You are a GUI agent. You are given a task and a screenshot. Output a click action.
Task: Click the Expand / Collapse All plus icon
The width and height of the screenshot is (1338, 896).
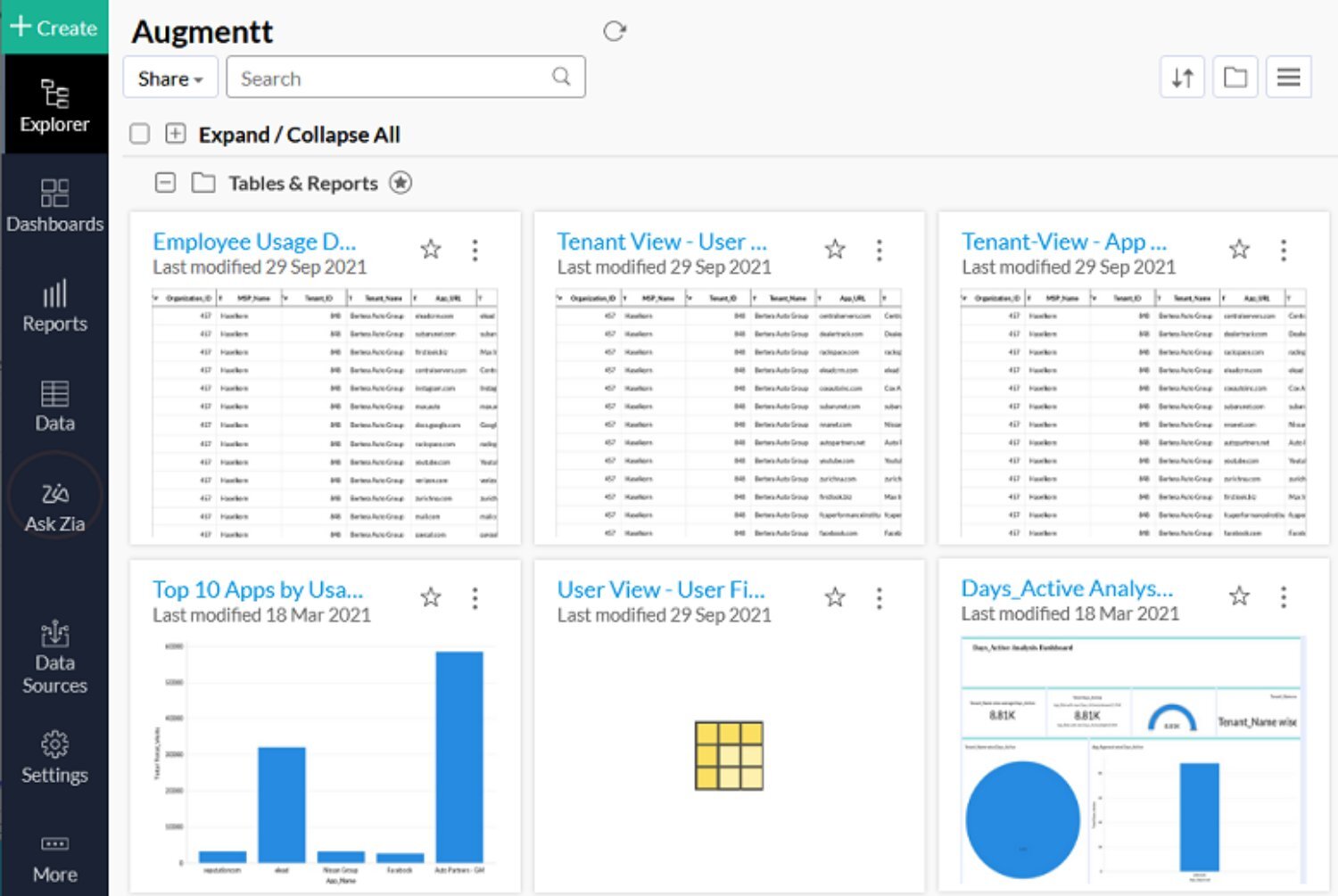coord(176,134)
